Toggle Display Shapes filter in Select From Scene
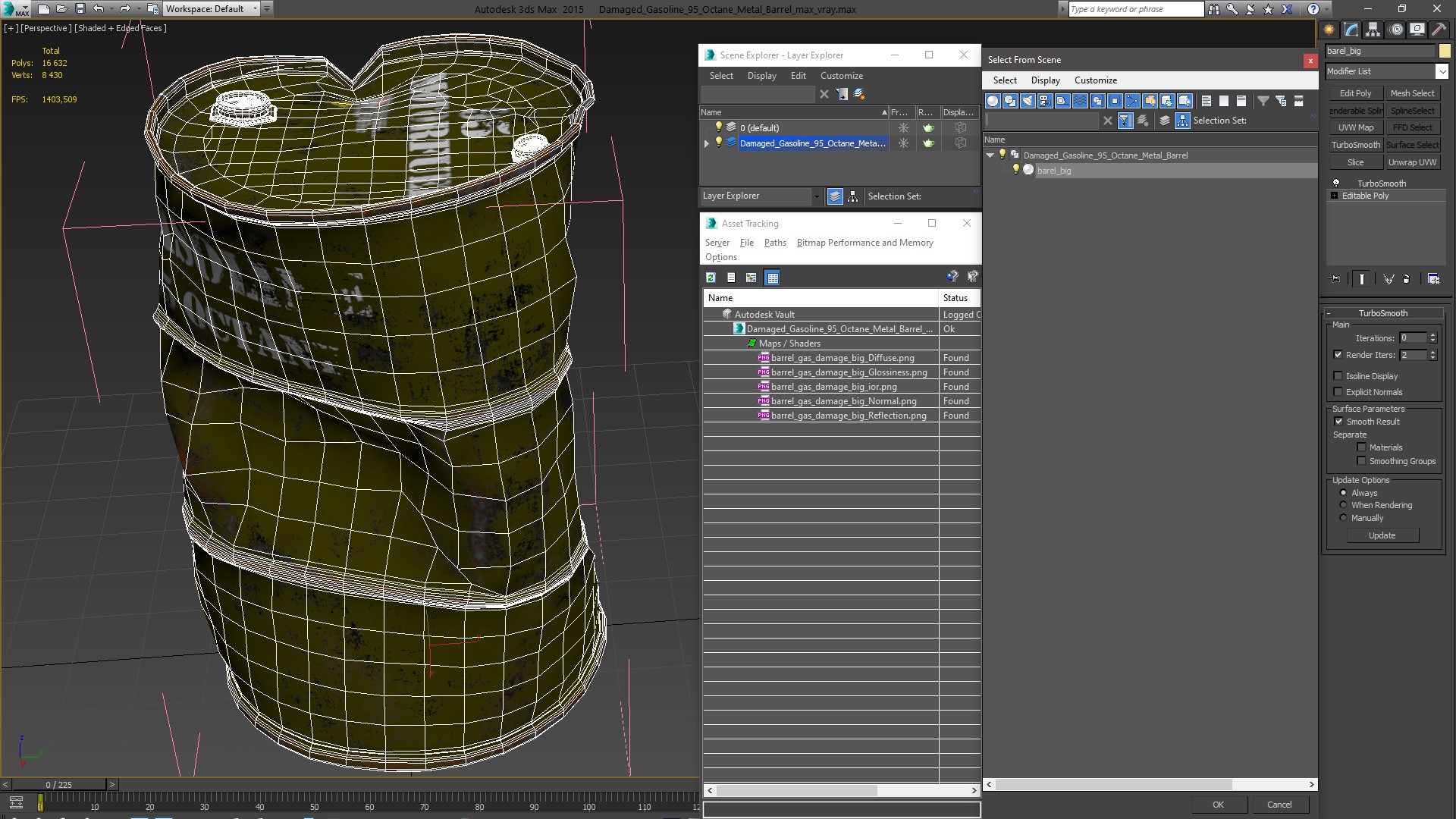Image resolution: width=1456 pixels, height=819 pixels. click(x=1010, y=101)
